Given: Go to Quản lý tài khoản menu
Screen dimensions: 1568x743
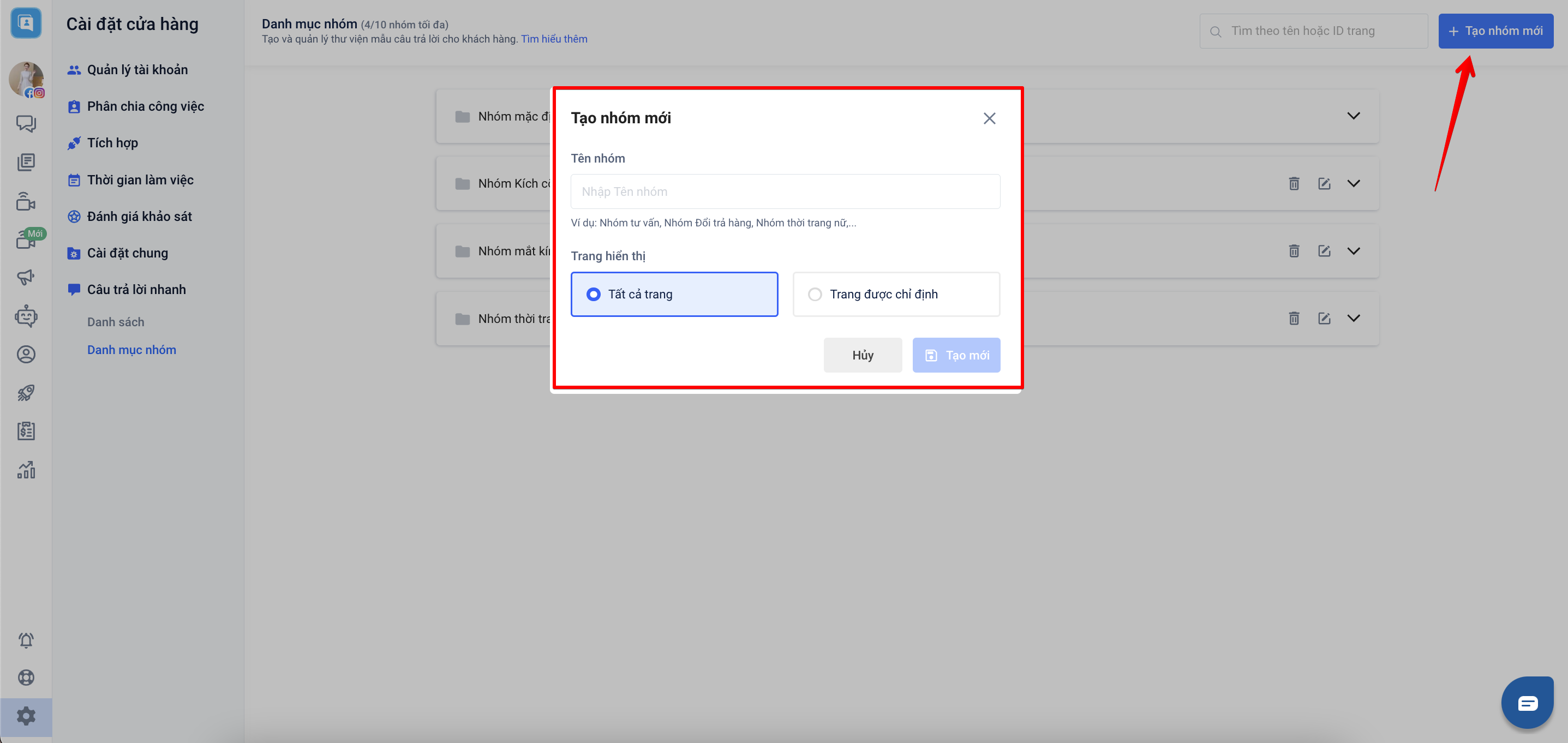Looking at the screenshot, I should point(137,69).
